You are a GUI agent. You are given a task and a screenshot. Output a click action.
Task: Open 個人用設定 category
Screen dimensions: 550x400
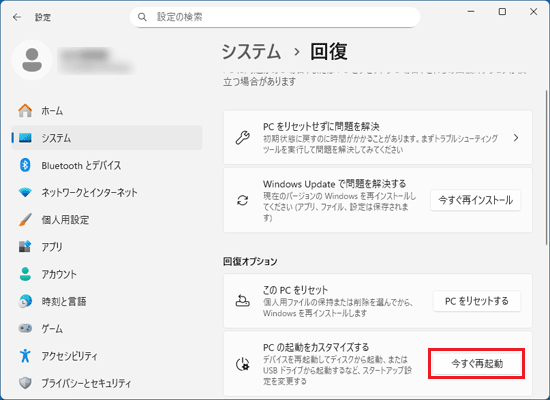[107, 220]
